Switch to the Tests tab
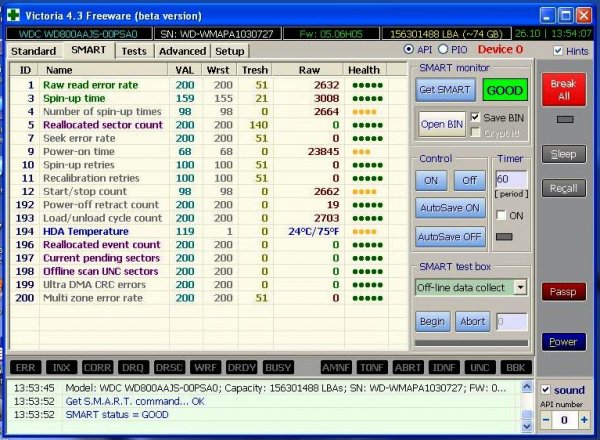600x440 pixels. (x=134, y=51)
